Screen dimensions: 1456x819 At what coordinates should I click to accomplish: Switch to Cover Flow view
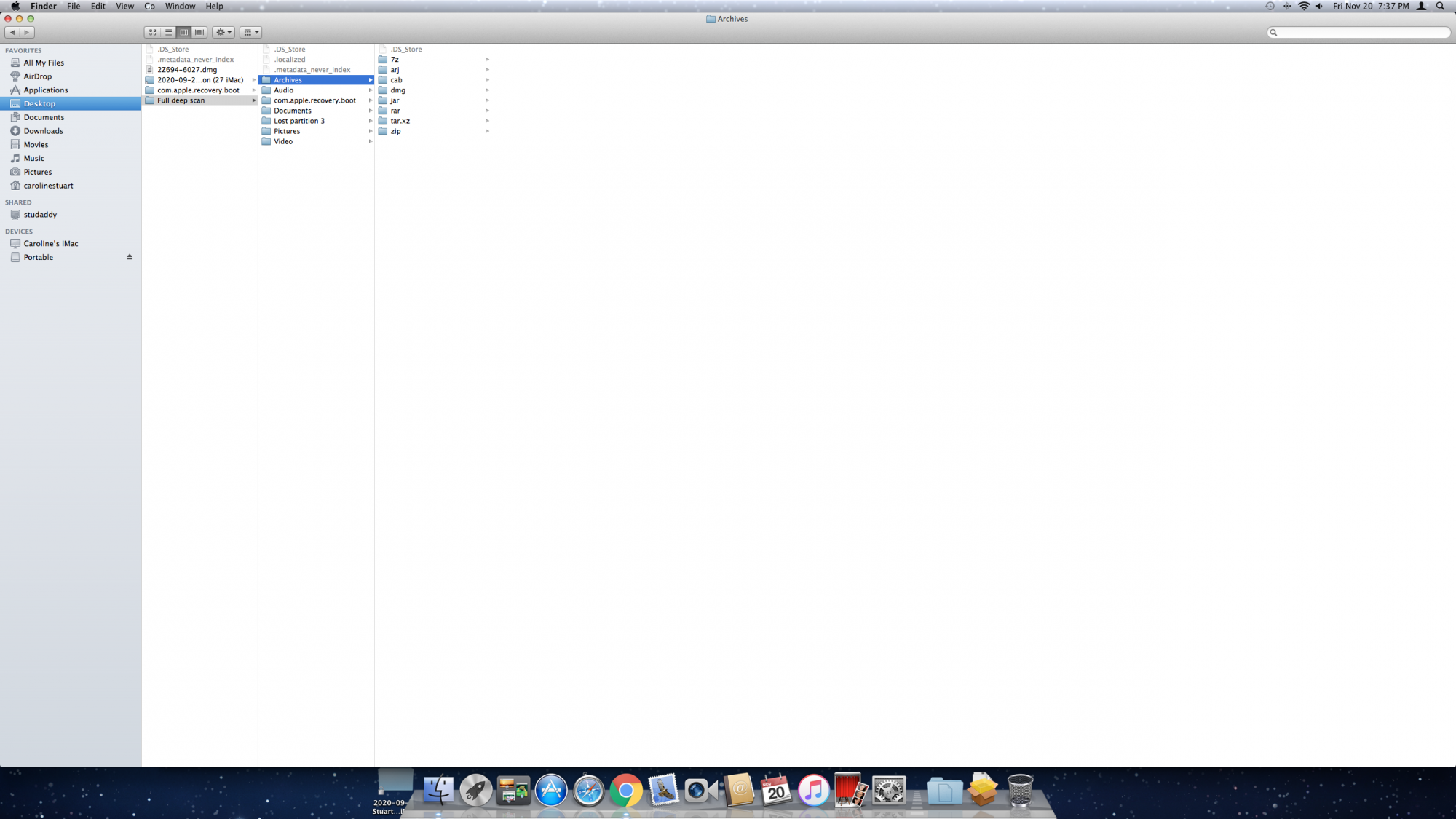(x=199, y=32)
